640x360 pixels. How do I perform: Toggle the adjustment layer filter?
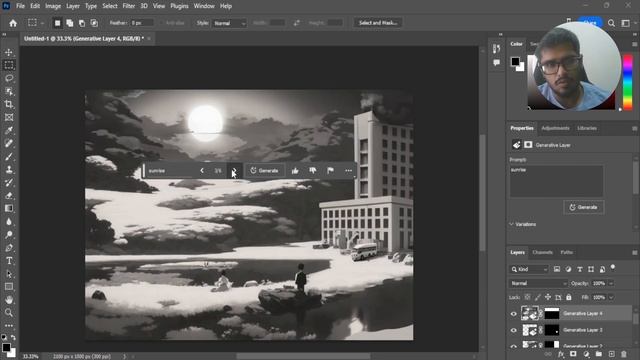[x=568, y=269]
